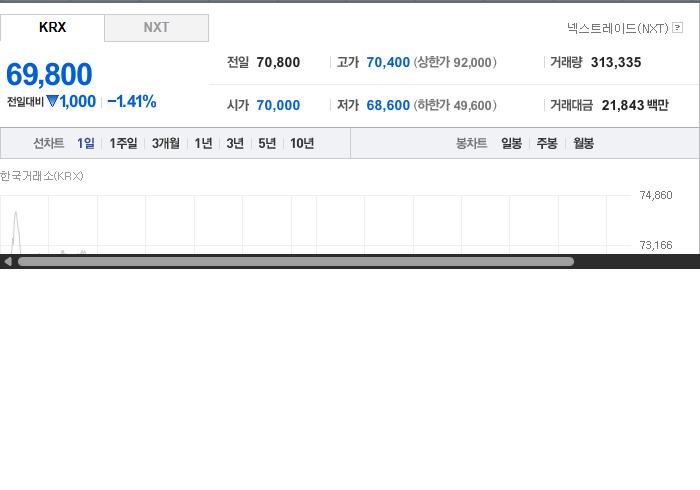Open the Nextrade (NXT) help question-mark icon
The image size is (700, 490).
677,28
